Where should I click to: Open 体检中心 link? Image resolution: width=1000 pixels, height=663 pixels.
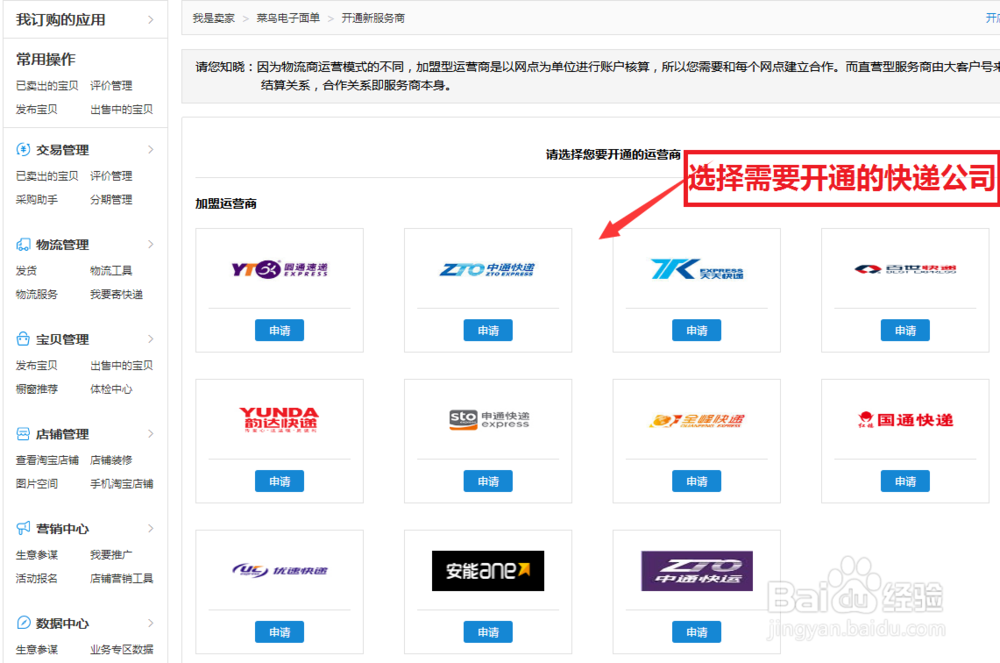click(111, 389)
